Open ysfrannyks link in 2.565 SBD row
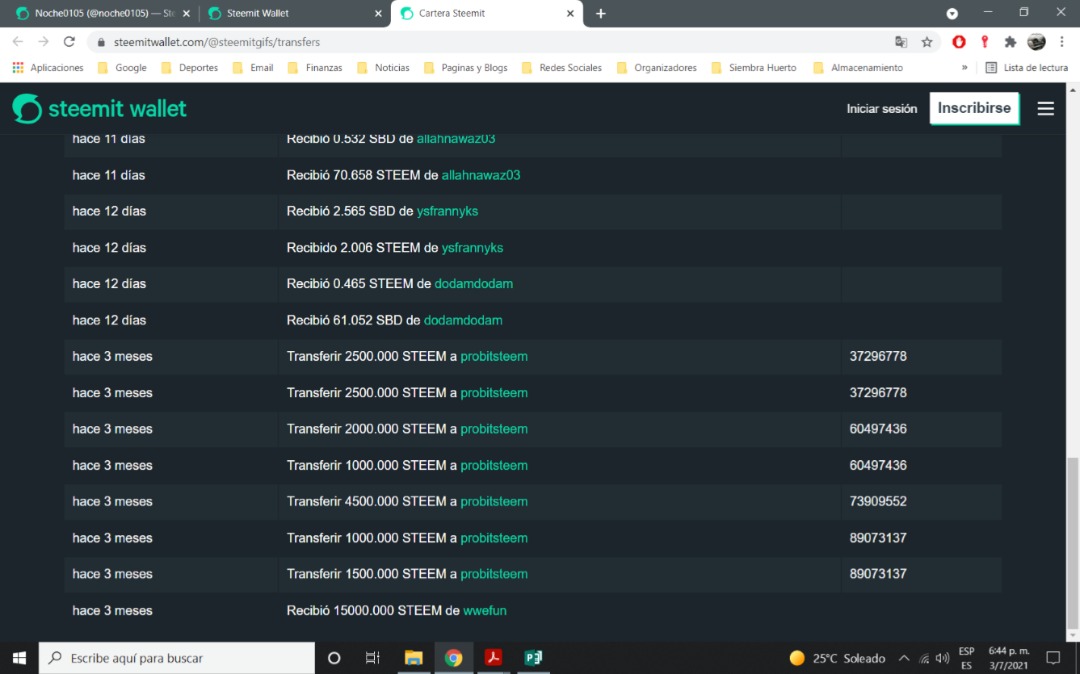1080x674 pixels. point(447,211)
